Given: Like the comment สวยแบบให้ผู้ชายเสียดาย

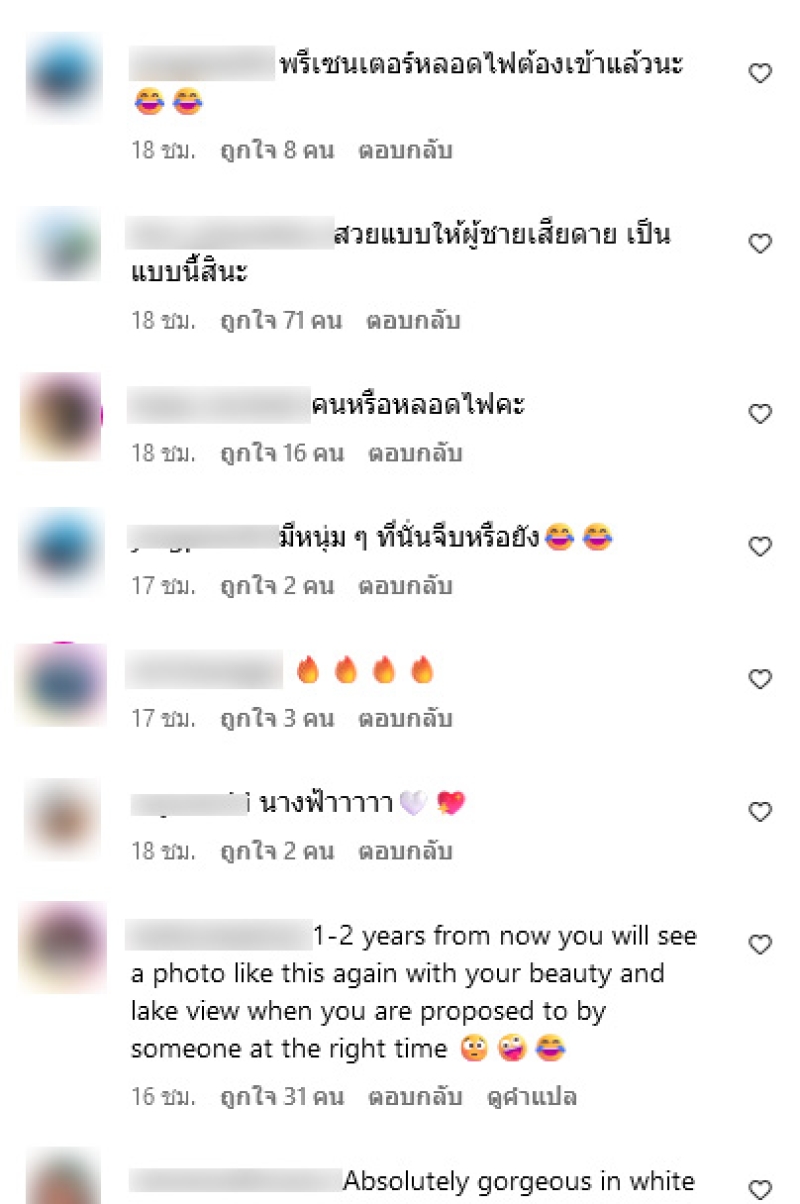Looking at the screenshot, I should (x=761, y=243).
